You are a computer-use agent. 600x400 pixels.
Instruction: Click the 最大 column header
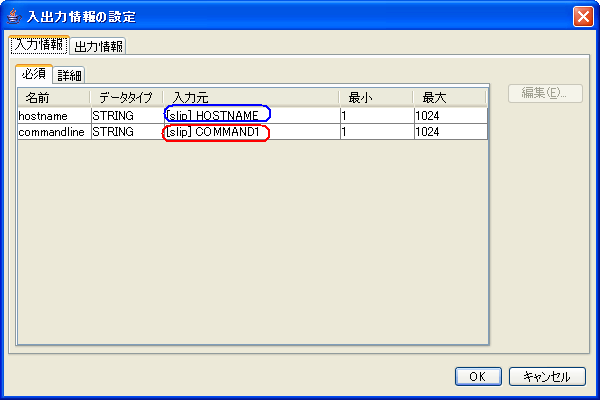click(450, 98)
